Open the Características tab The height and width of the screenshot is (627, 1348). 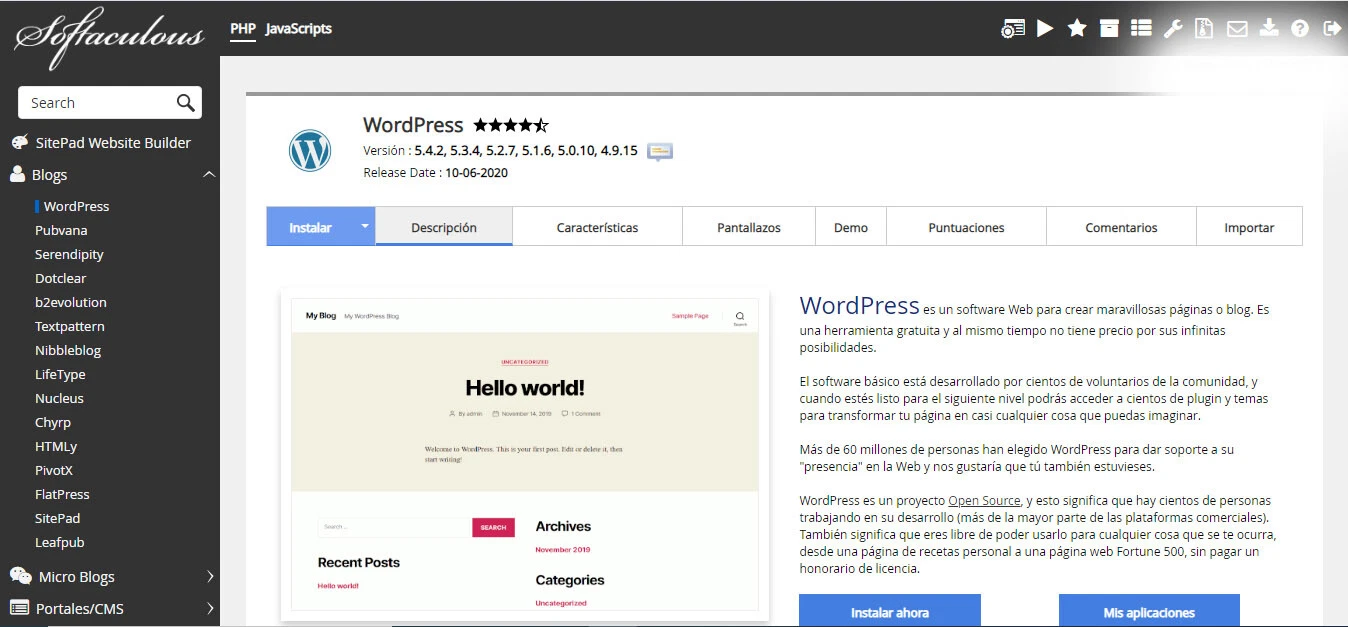597,227
